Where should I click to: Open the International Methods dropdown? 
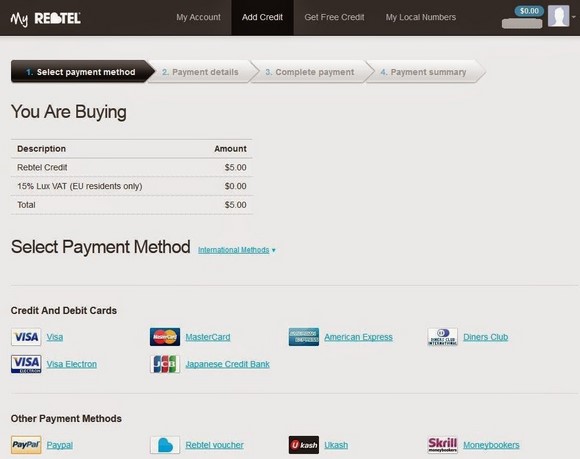click(x=237, y=250)
